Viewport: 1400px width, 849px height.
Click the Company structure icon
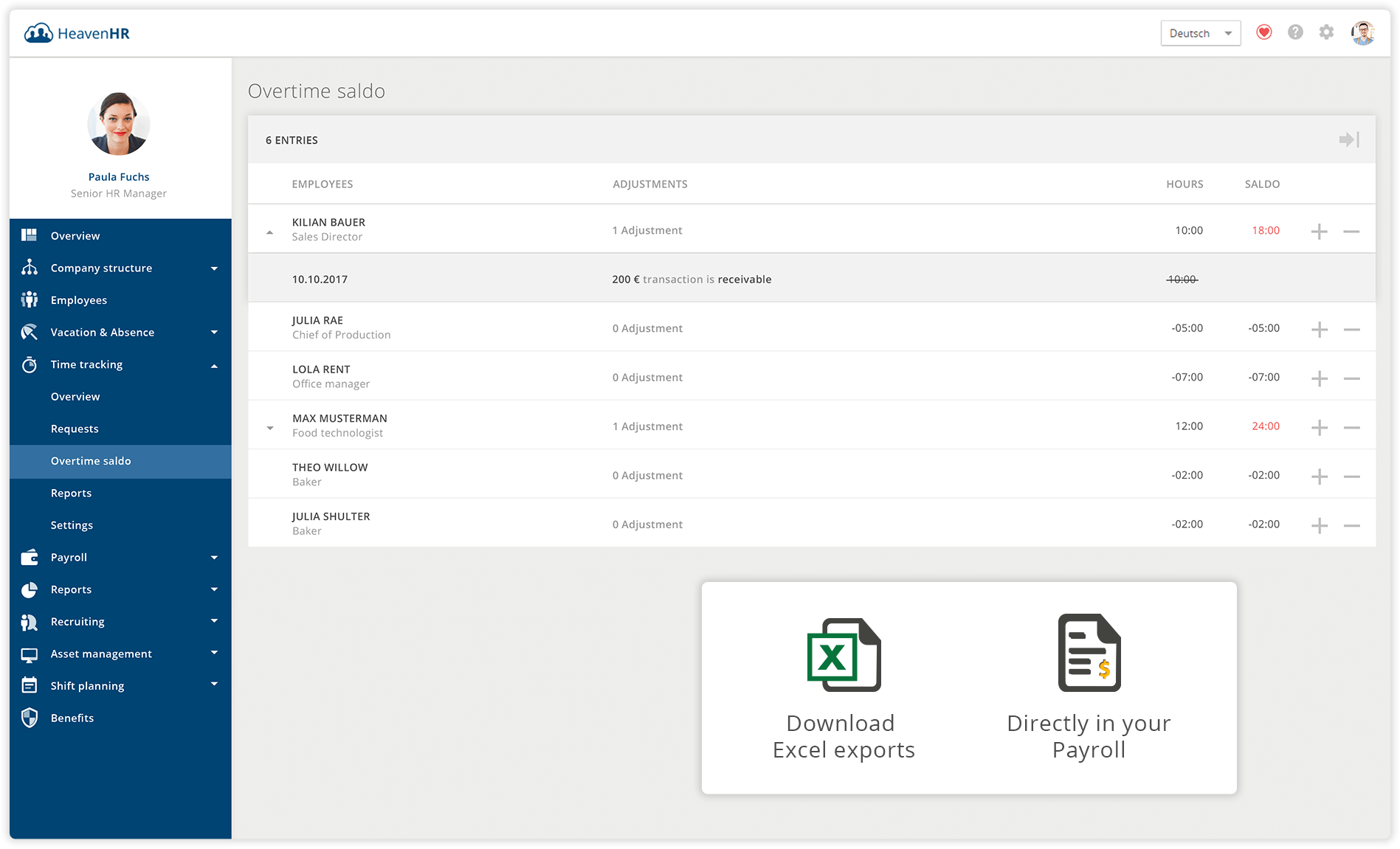click(30, 267)
